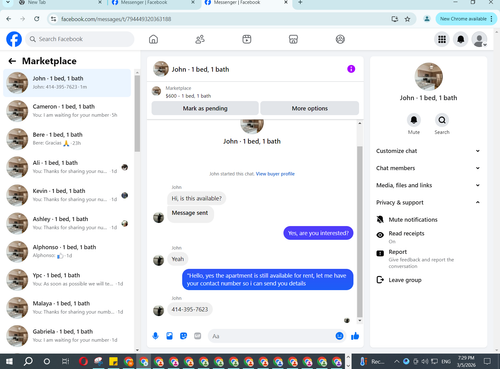This screenshot has width=500, height=369.
Task: Switch to the New Tab browser tab
Action: 60,3
